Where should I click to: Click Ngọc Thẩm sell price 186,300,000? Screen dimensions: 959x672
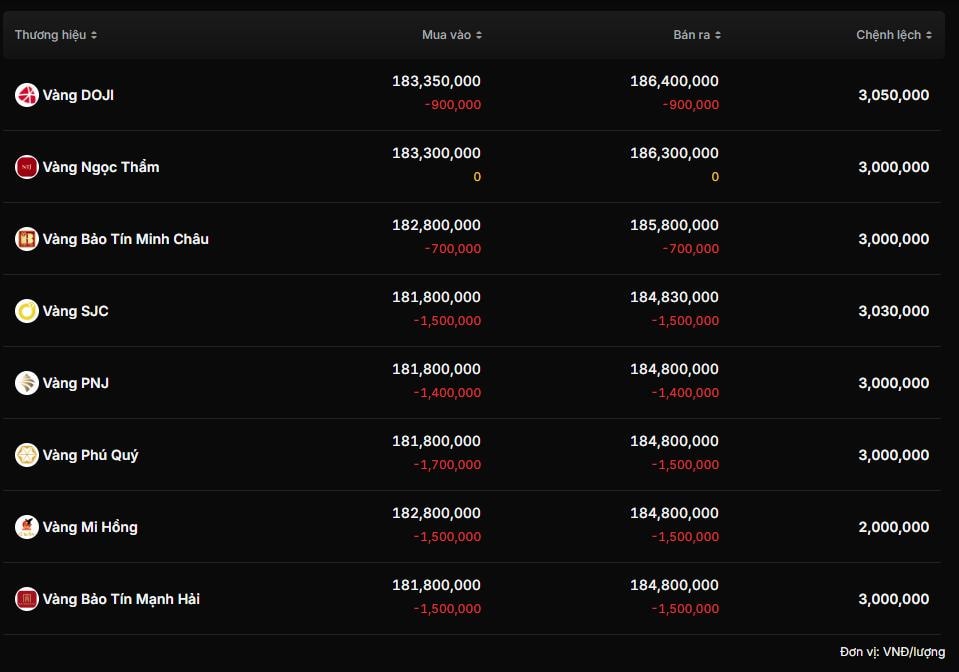click(x=674, y=153)
